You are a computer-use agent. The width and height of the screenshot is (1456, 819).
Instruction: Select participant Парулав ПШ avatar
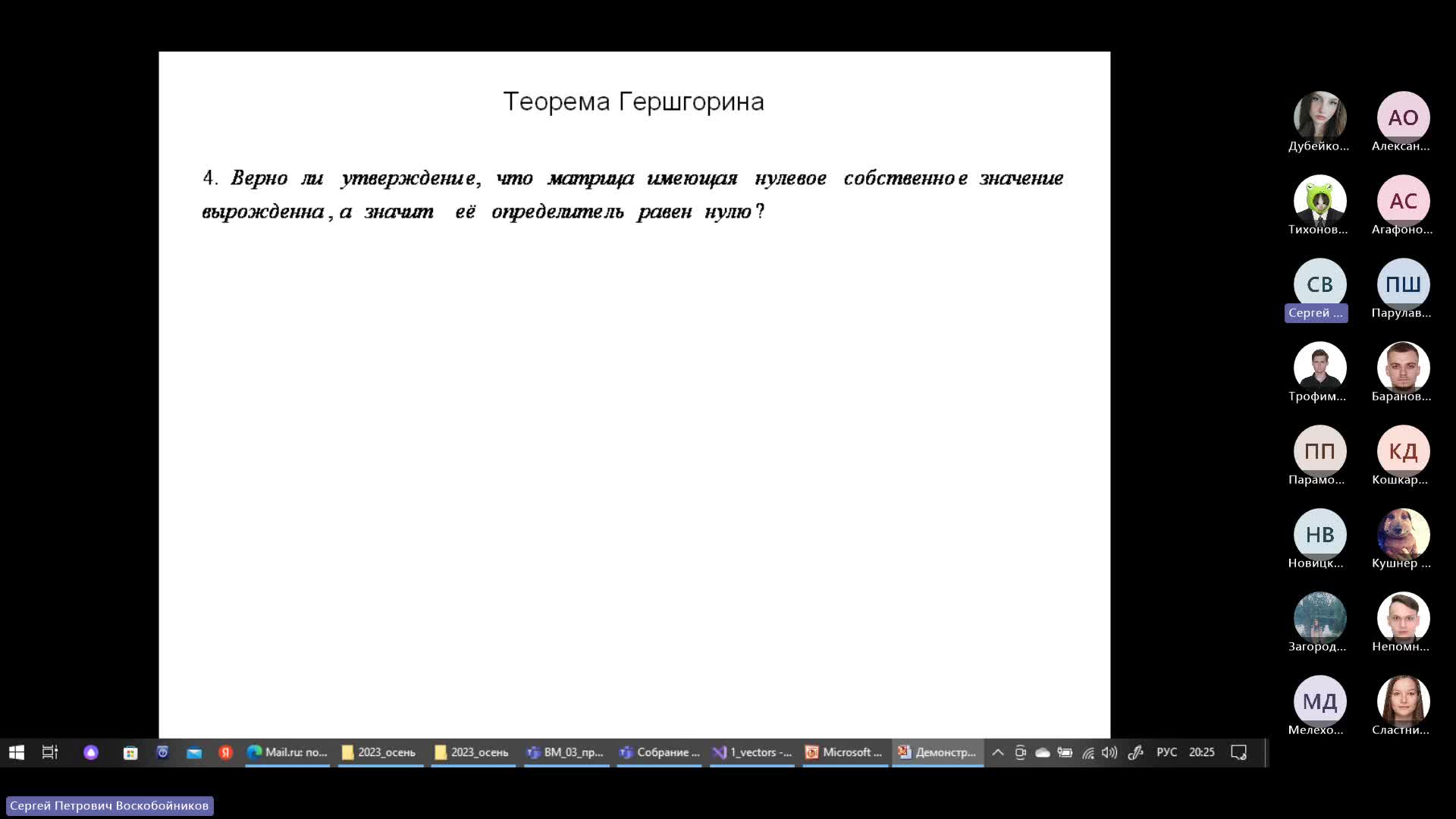(x=1403, y=284)
